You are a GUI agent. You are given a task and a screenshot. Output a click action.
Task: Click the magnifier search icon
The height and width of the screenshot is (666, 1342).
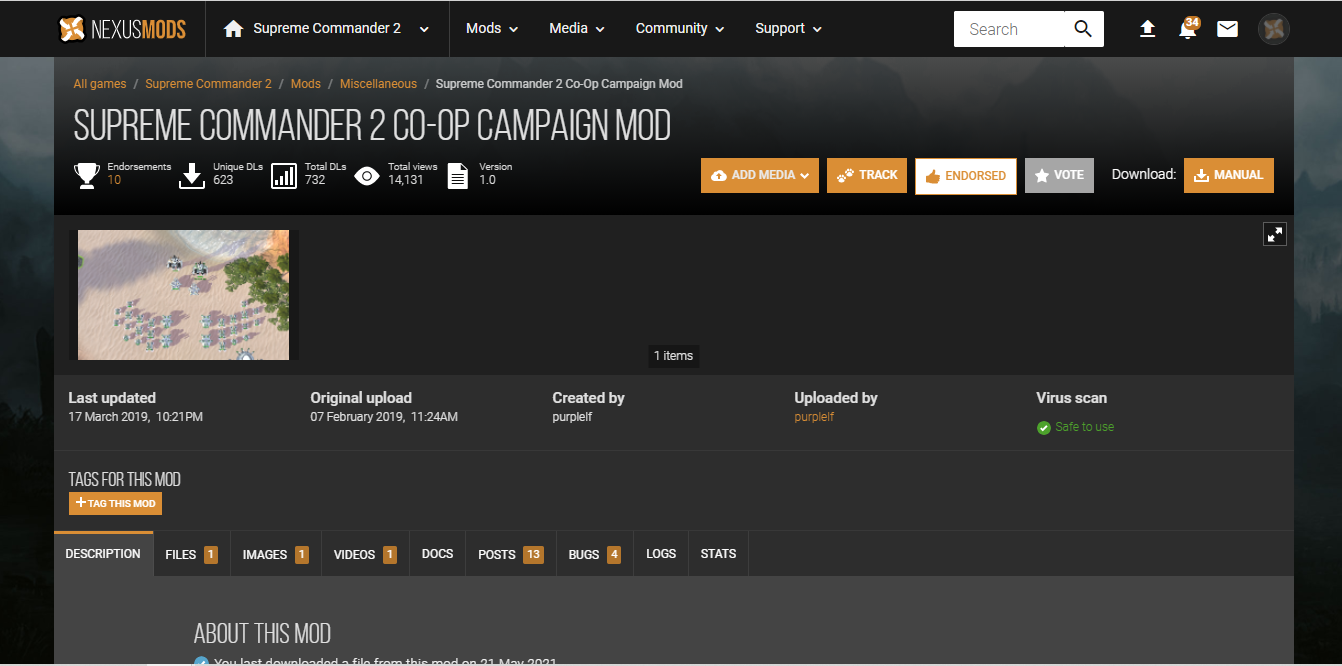point(1083,29)
